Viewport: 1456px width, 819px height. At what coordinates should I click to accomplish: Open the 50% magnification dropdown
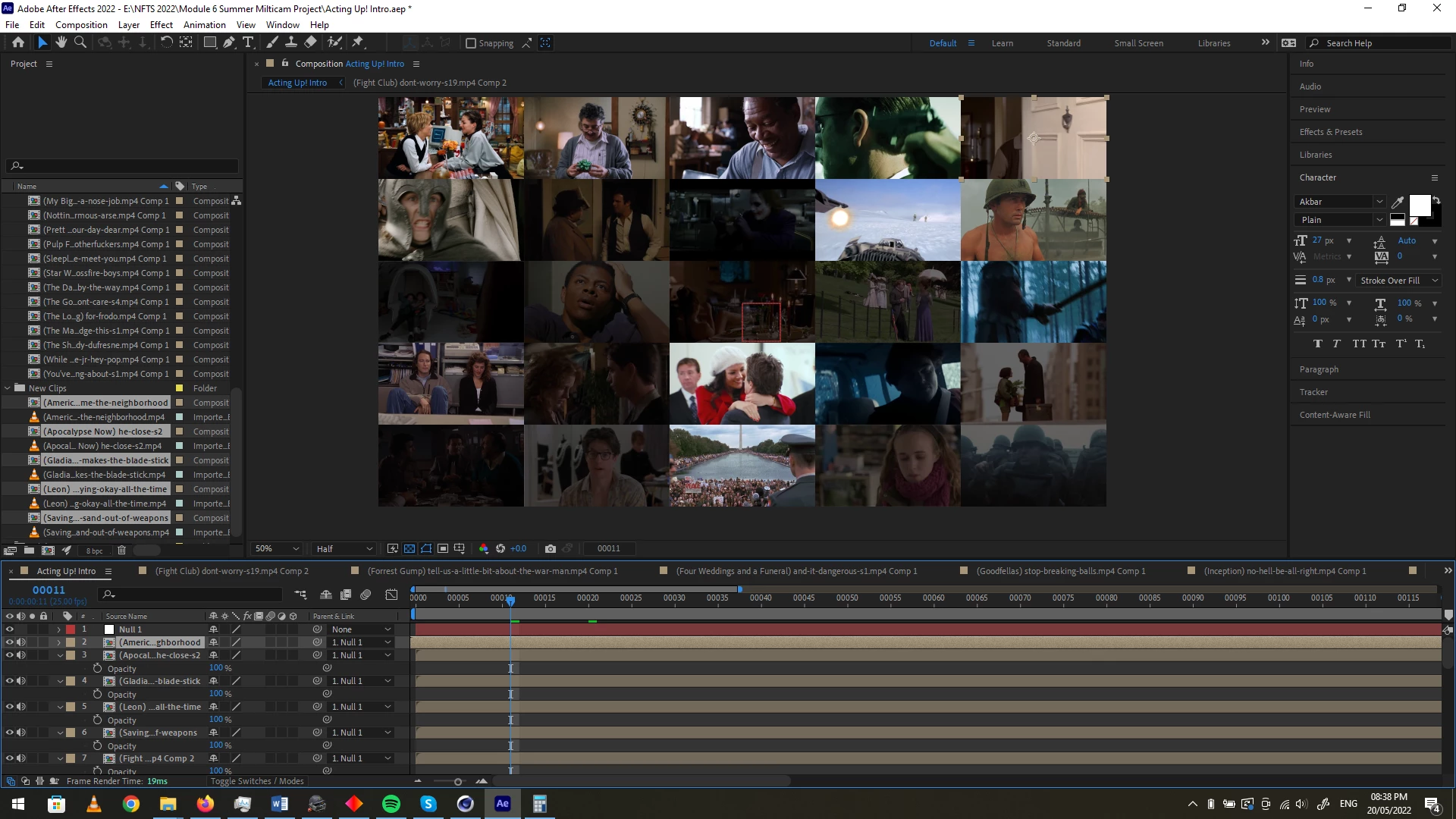point(278,548)
